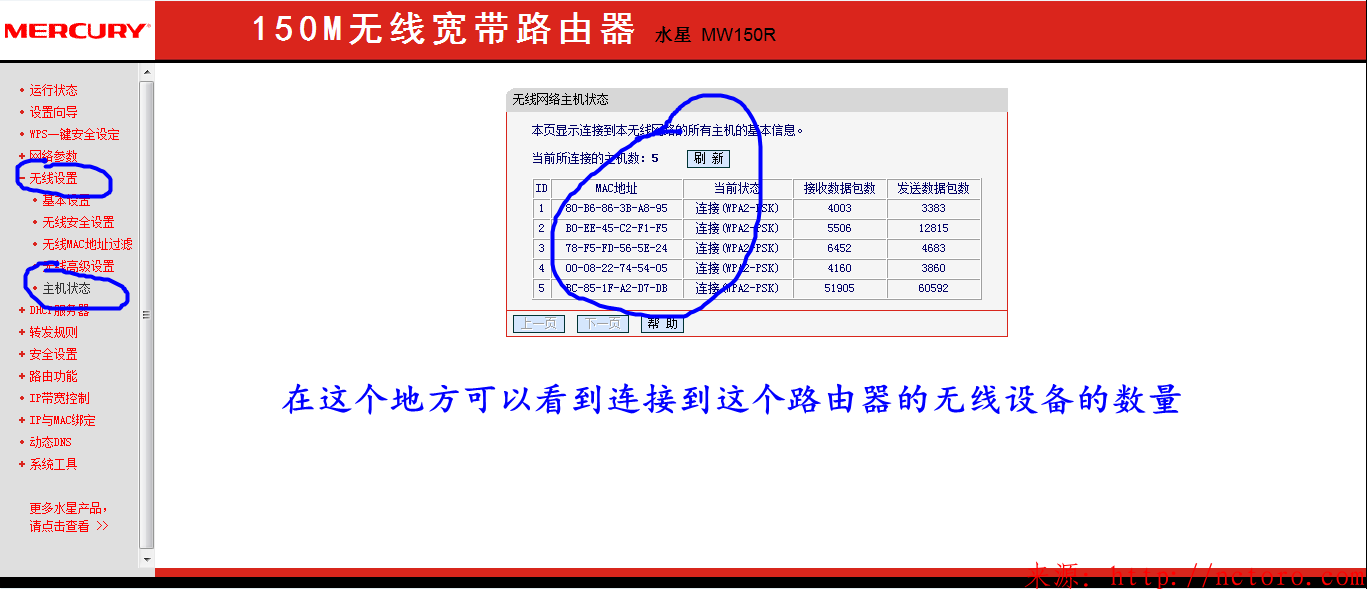Image resolution: width=1367 pixels, height=589 pixels.
Task: Click the 当前状态 column header
Action: (x=736, y=188)
